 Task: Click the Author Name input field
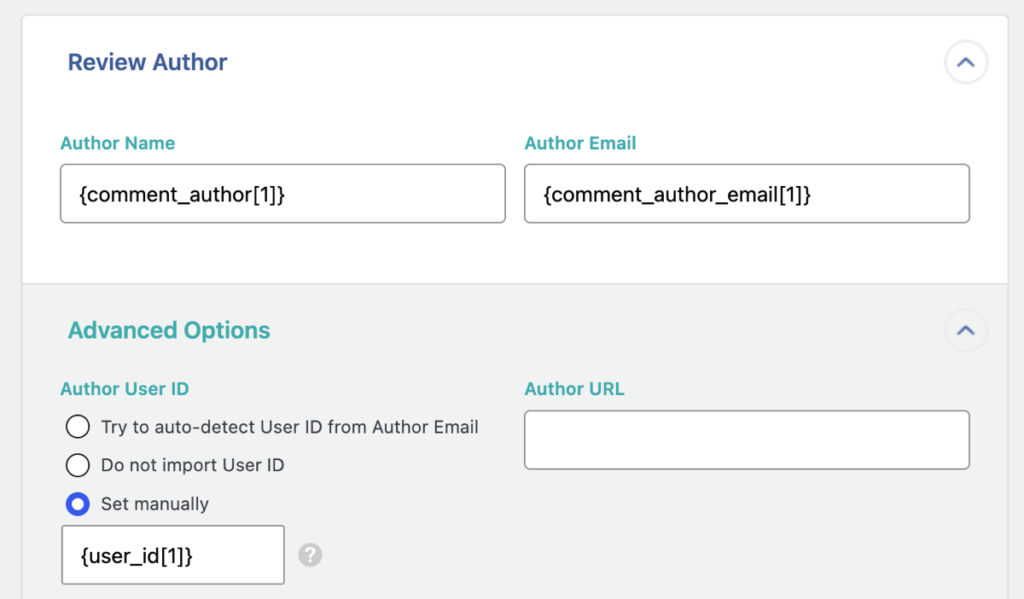[283, 193]
